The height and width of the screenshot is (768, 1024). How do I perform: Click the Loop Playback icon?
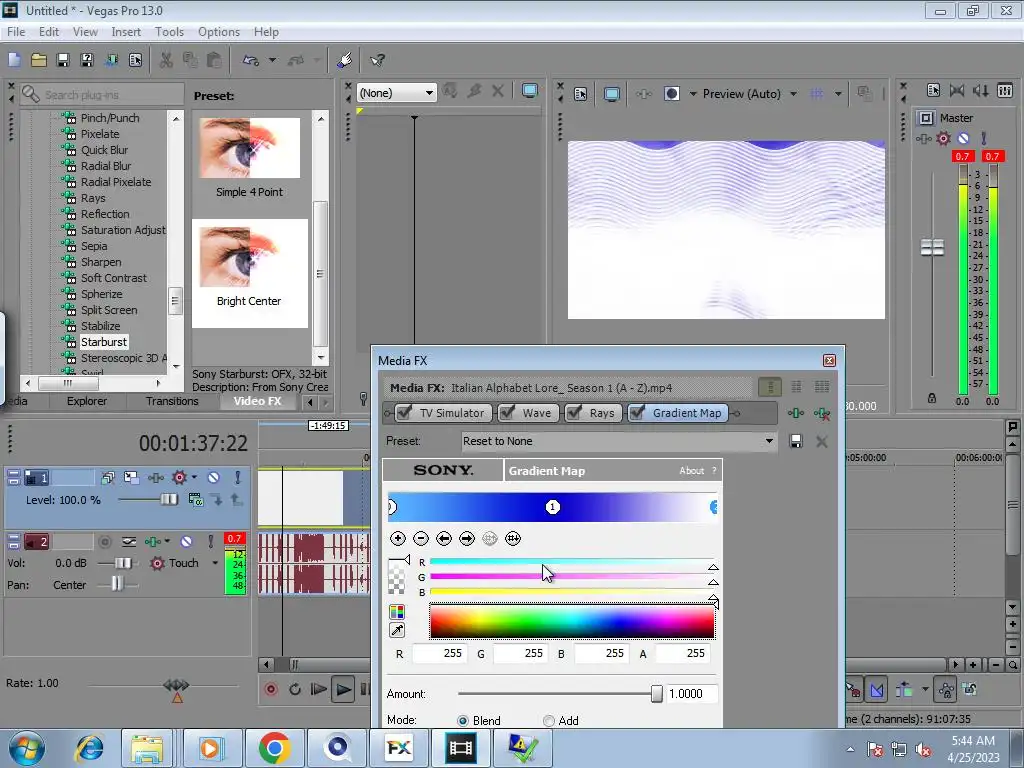[x=295, y=689]
